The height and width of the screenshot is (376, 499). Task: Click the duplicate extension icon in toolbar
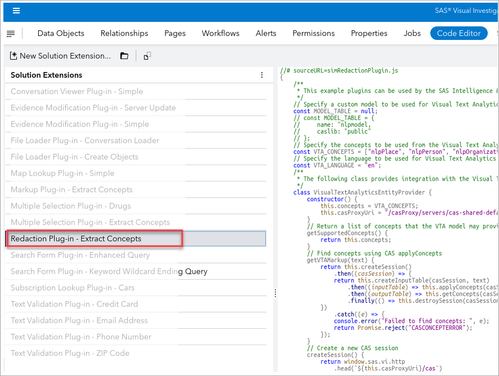(147, 56)
